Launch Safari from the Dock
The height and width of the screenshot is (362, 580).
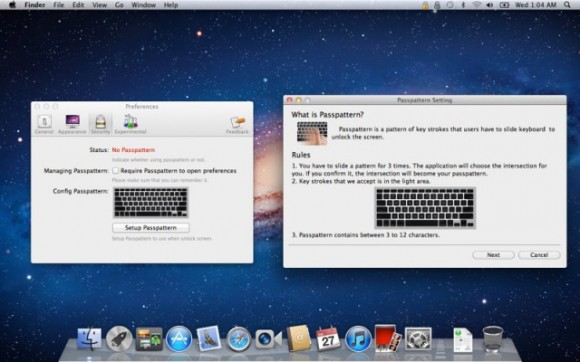pyautogui.click(x=238, y=339)
